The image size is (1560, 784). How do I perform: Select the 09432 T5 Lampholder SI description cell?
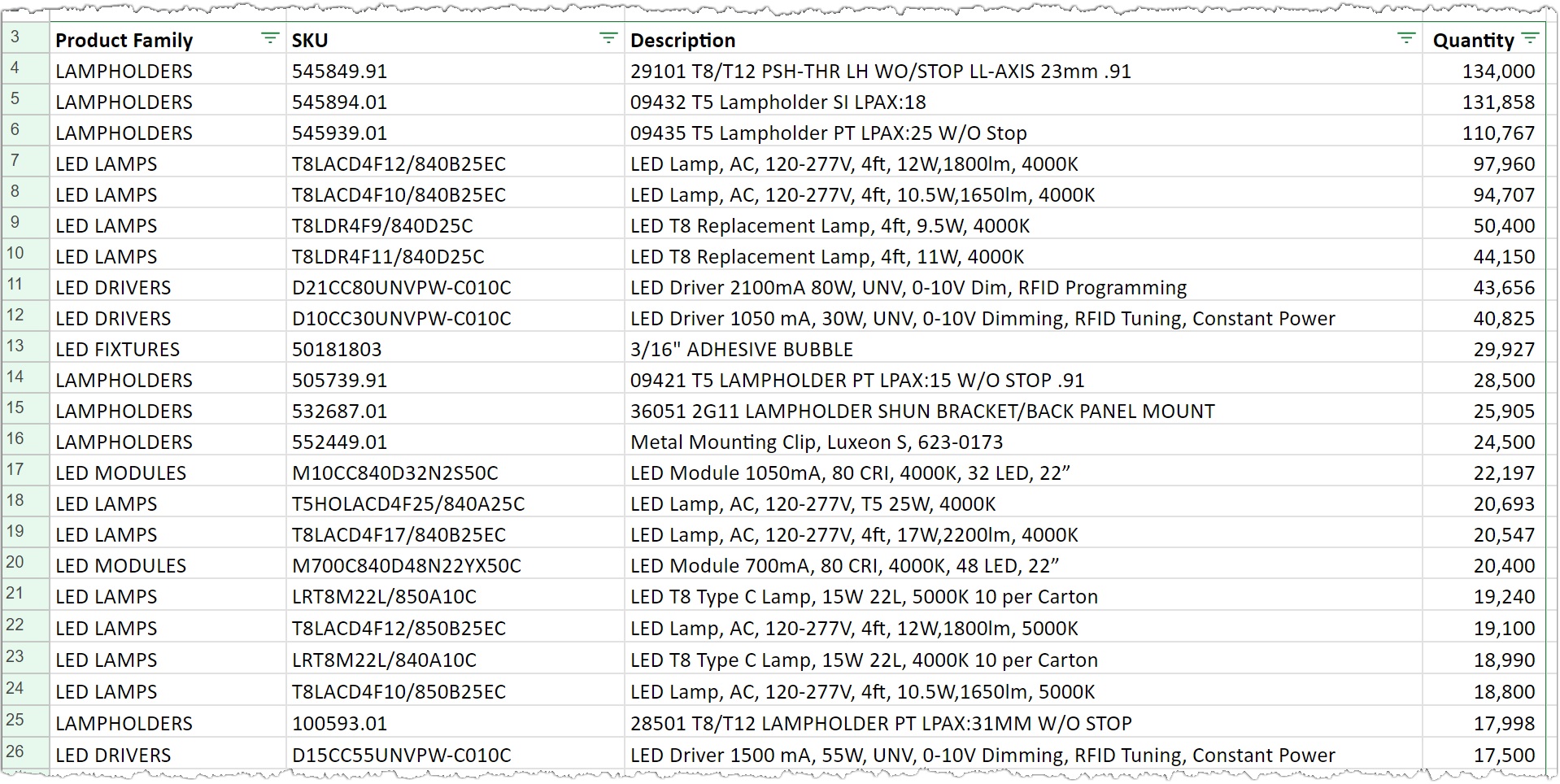778,102
